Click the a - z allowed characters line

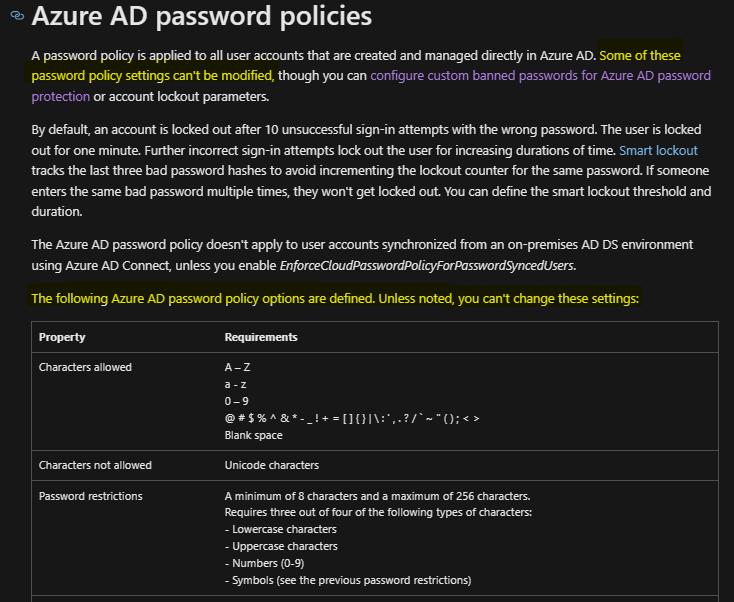(235, 384)
